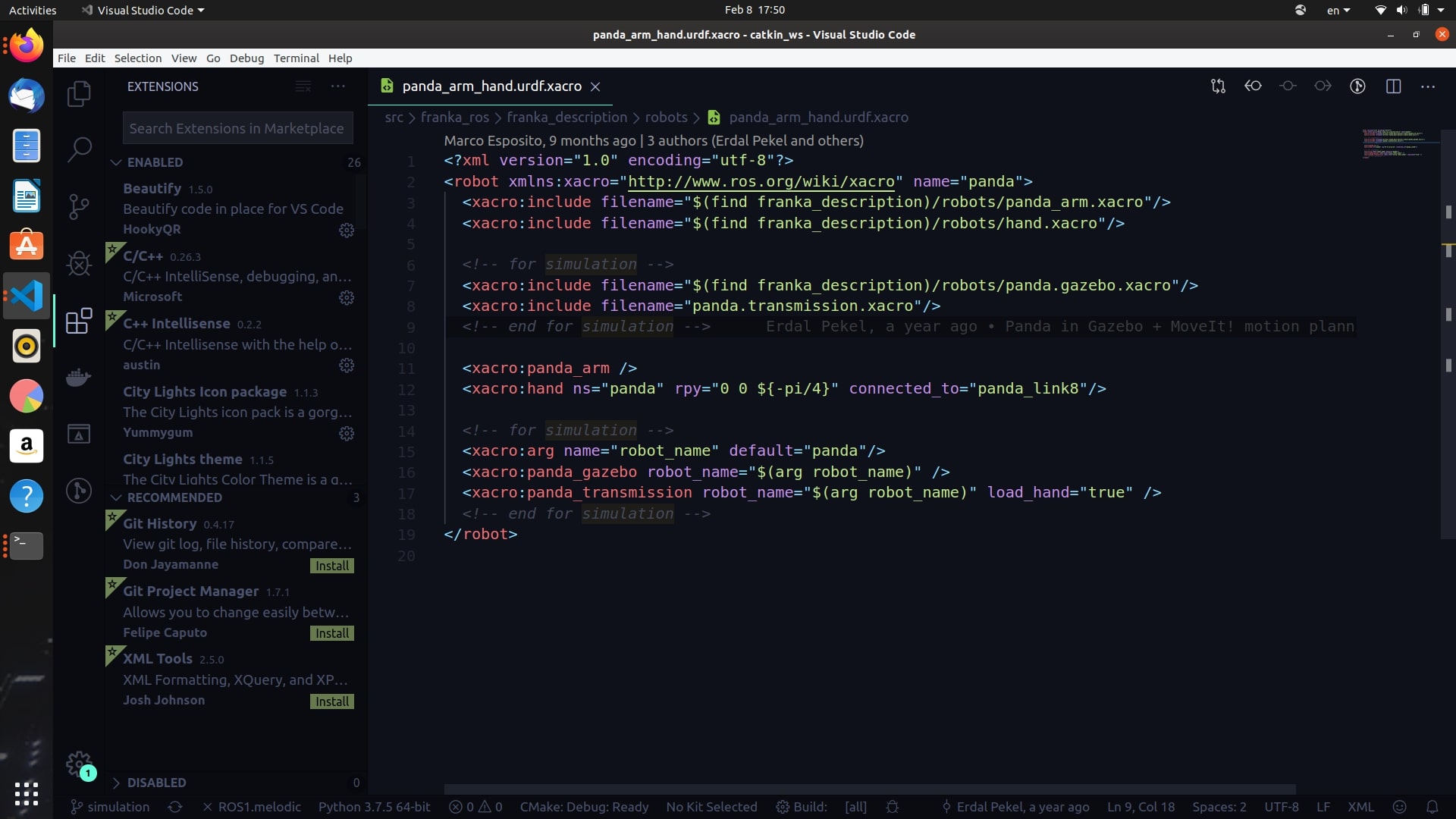
Task: Collapse the ENABLED extensions section
Action: click(x=155, y=162)
